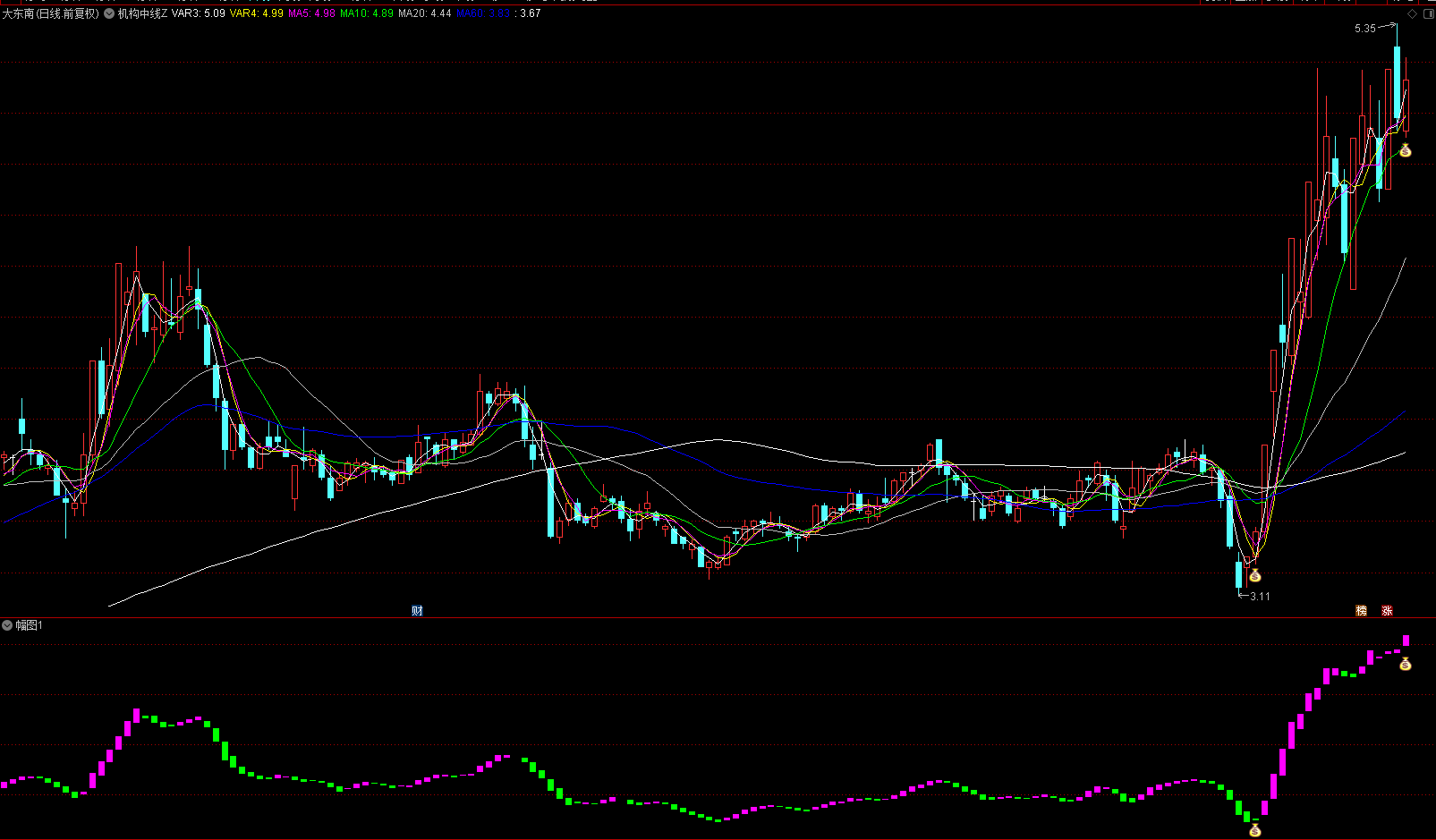Click the 5.35 high price label

[x=1364, y=29]
